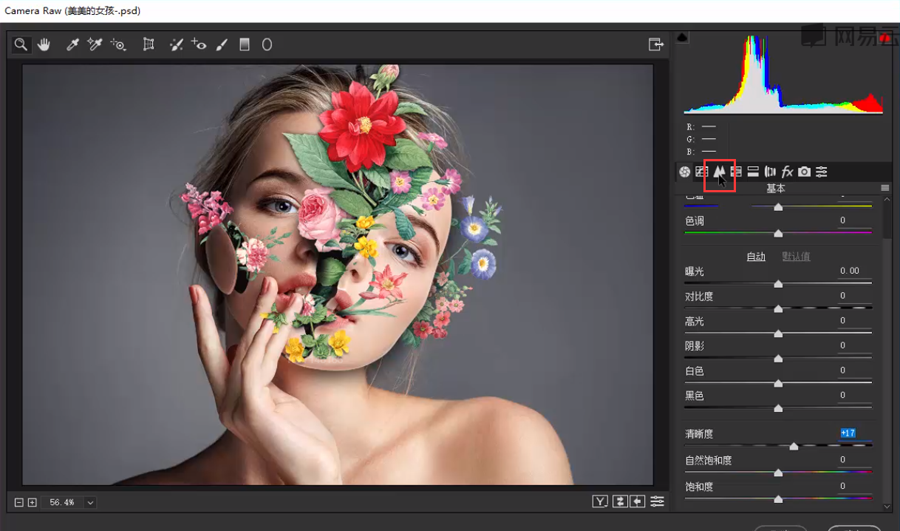
Task: Open preview preferences menu at bottom right
Action: 658,501
